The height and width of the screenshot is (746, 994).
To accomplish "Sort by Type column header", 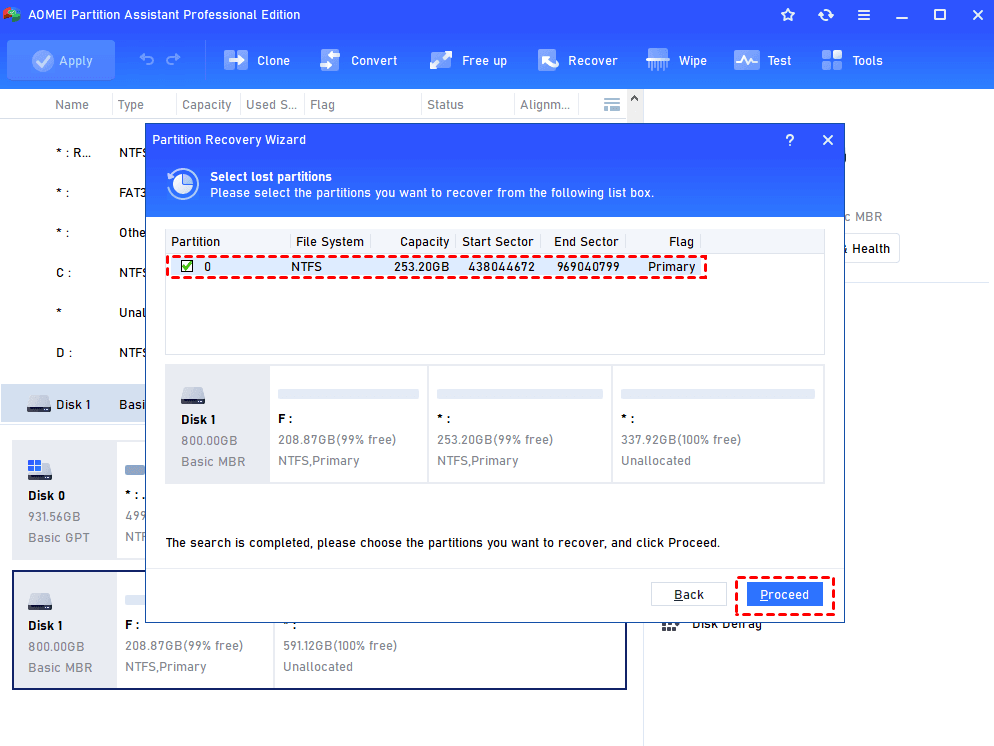I will (131, 105).
